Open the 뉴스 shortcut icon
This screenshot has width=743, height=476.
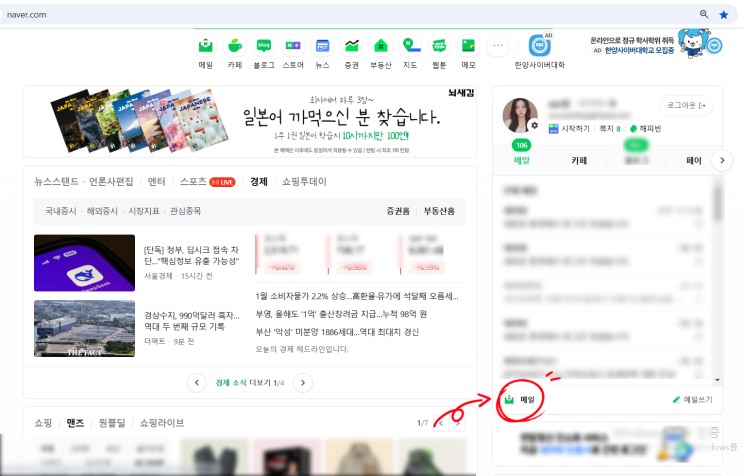pos(322,46)
